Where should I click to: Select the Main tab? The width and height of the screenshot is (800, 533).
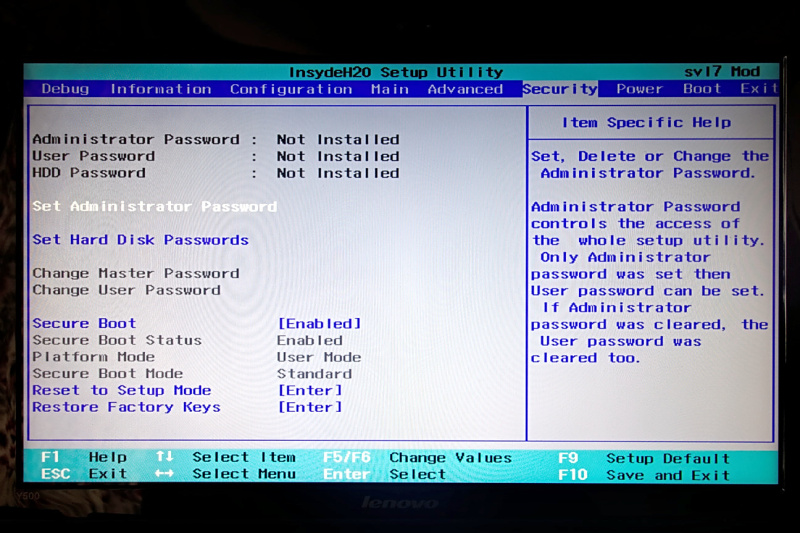(x=389, y=89)
